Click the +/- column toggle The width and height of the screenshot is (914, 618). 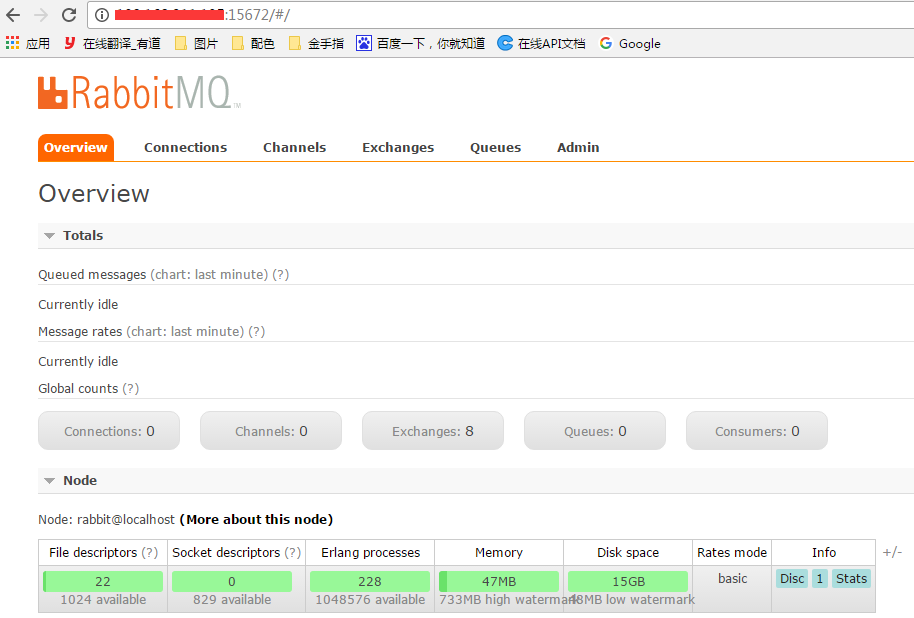coord(892,552)
